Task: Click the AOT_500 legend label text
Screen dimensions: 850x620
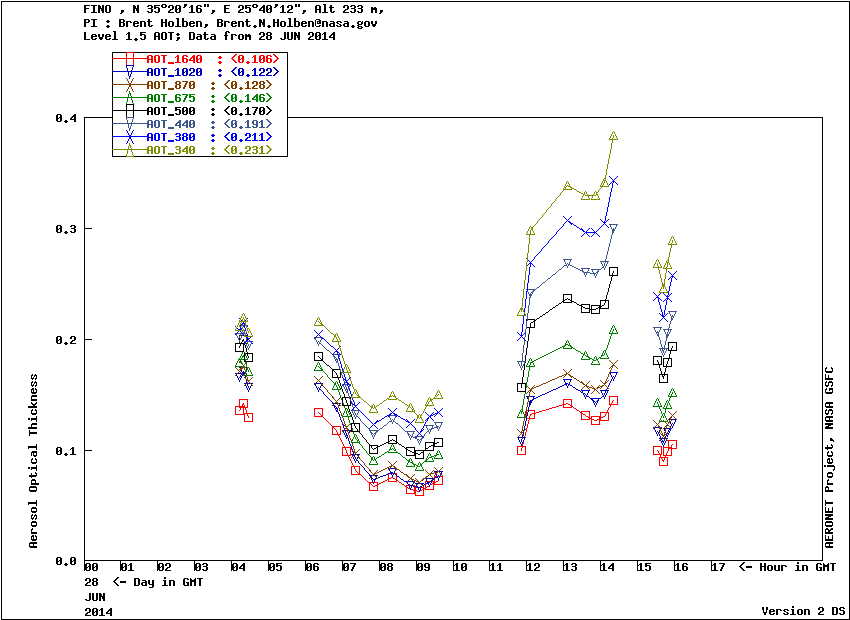Action: pos(171,111)
